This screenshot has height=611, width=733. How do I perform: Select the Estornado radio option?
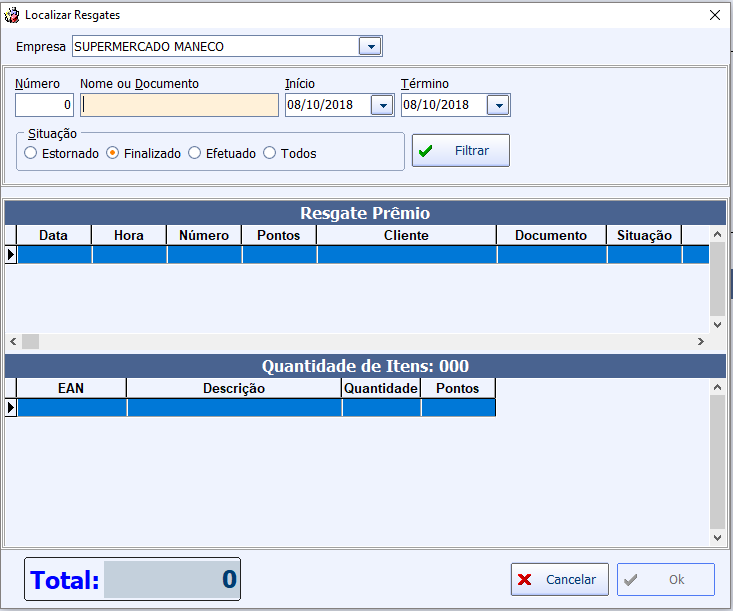coord(31,153)
